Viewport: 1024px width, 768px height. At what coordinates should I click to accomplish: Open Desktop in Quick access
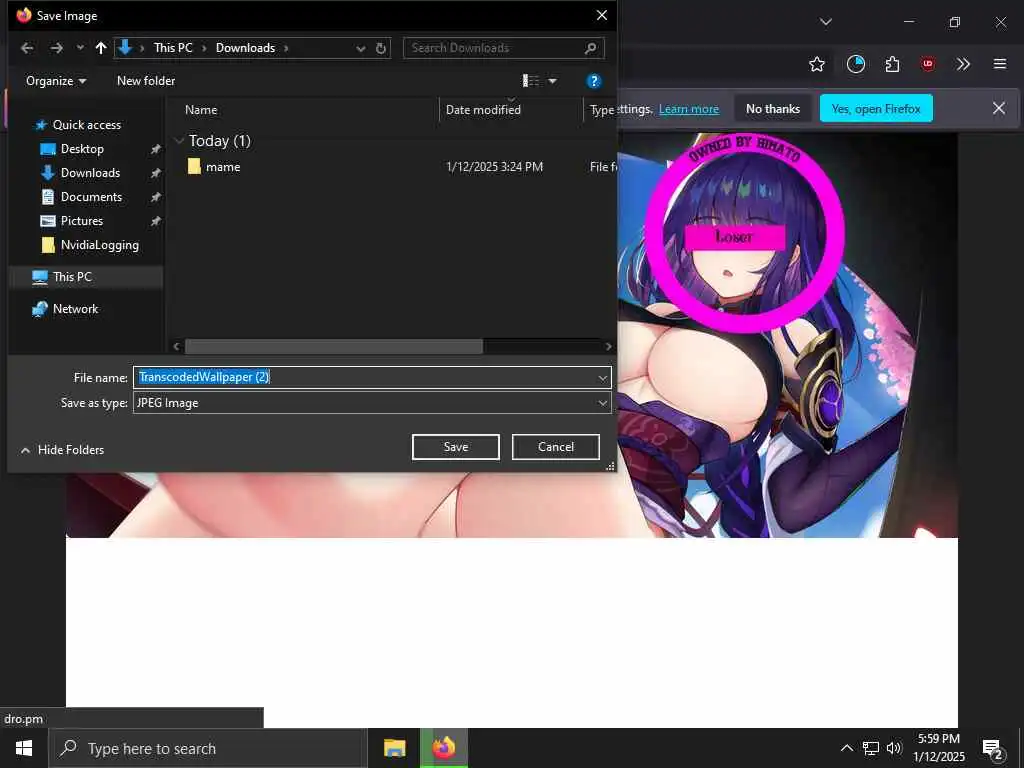tap(82, 149)
